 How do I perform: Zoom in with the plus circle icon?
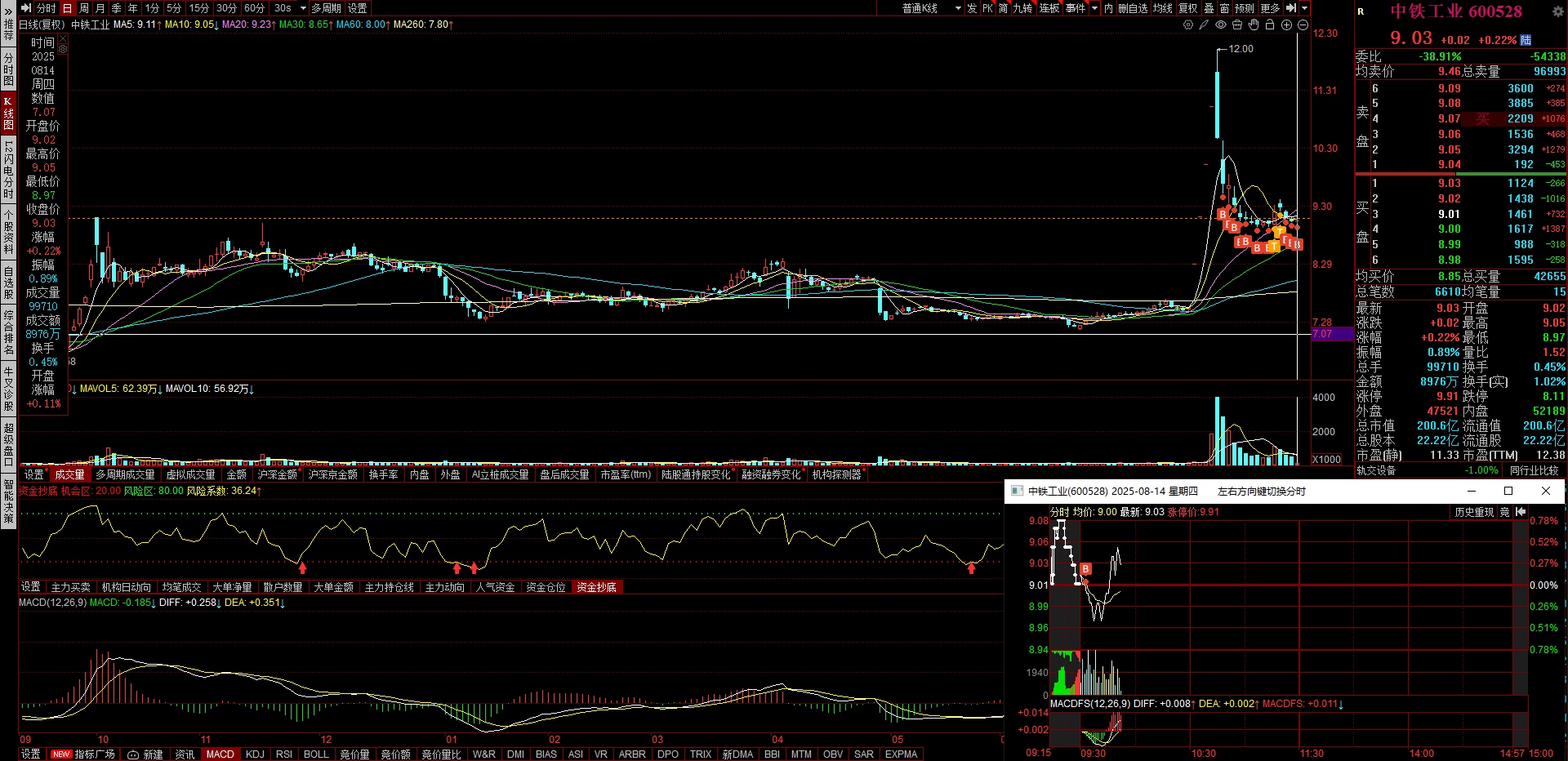pos(1287,25)
